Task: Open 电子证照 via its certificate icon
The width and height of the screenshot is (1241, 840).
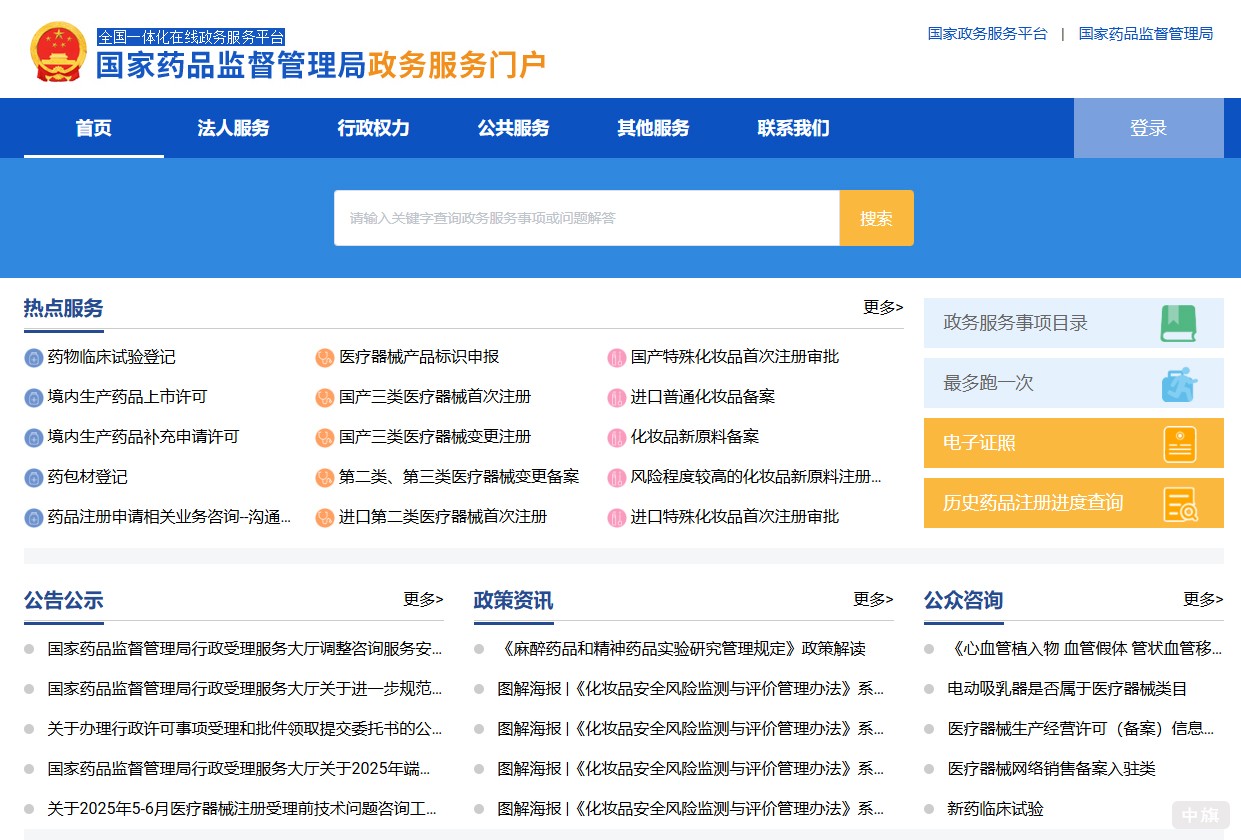Action: [x=1180, y=443]
